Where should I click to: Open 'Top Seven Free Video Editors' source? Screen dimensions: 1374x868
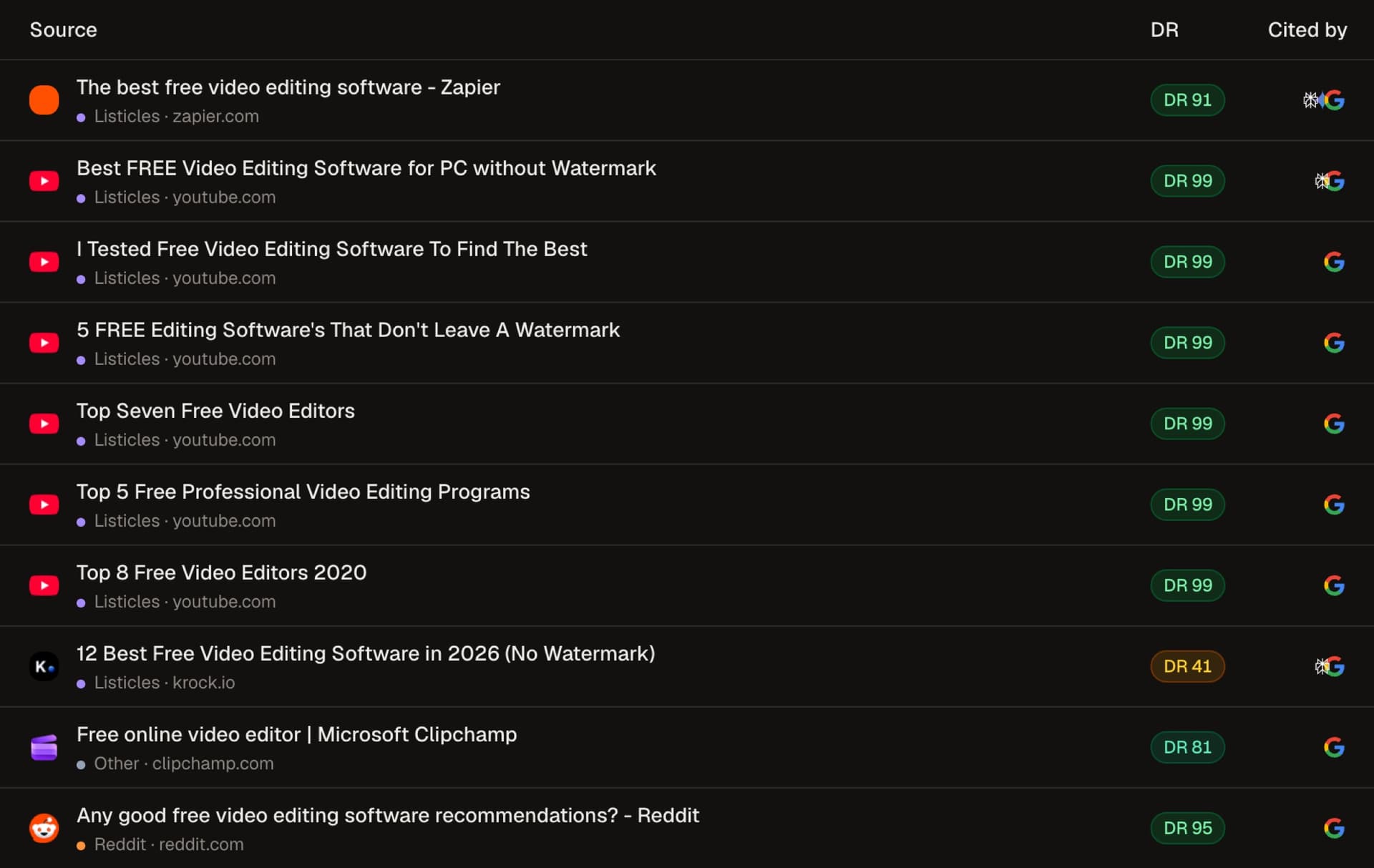(215, 411)
